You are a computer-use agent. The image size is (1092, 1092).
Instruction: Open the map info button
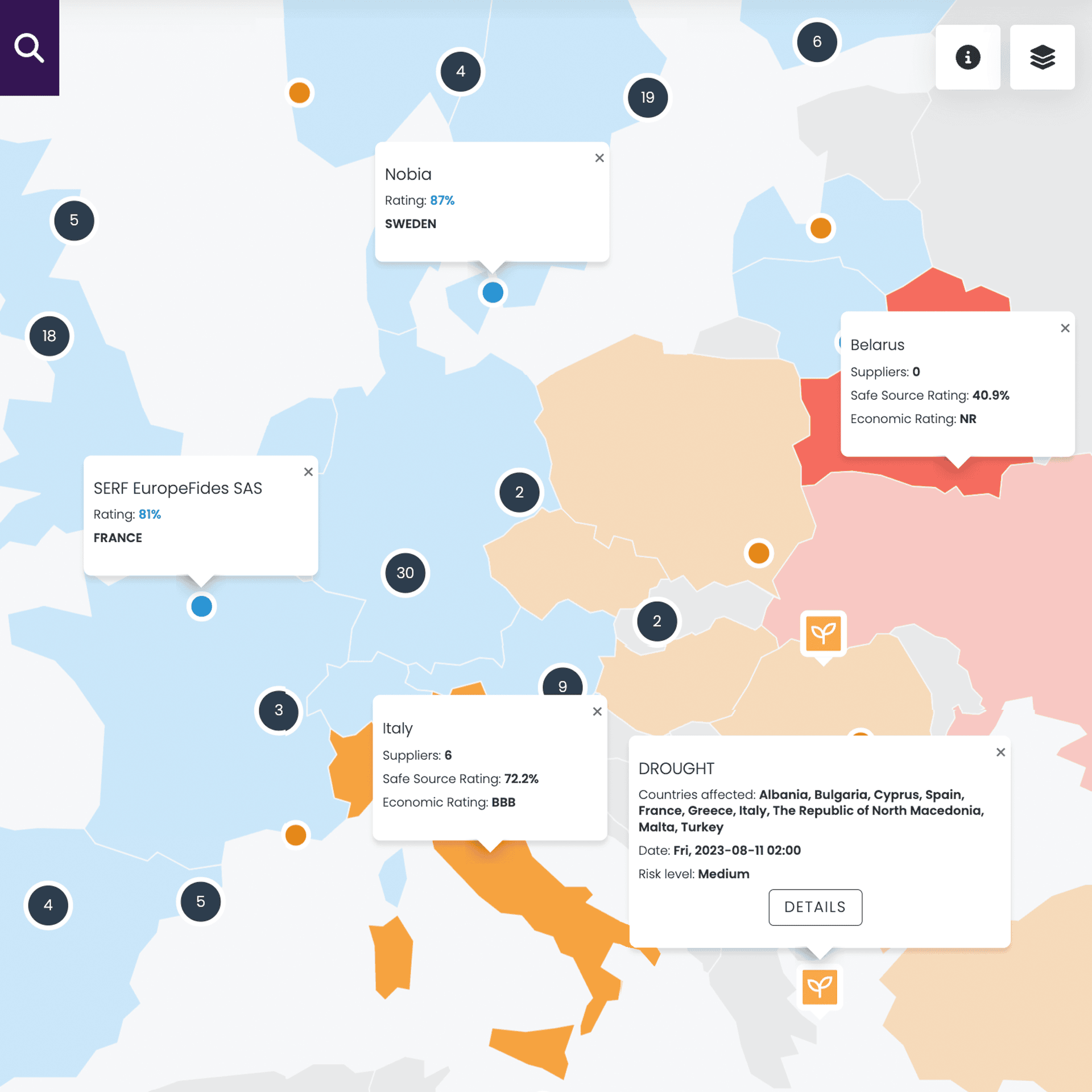[967, 57]
